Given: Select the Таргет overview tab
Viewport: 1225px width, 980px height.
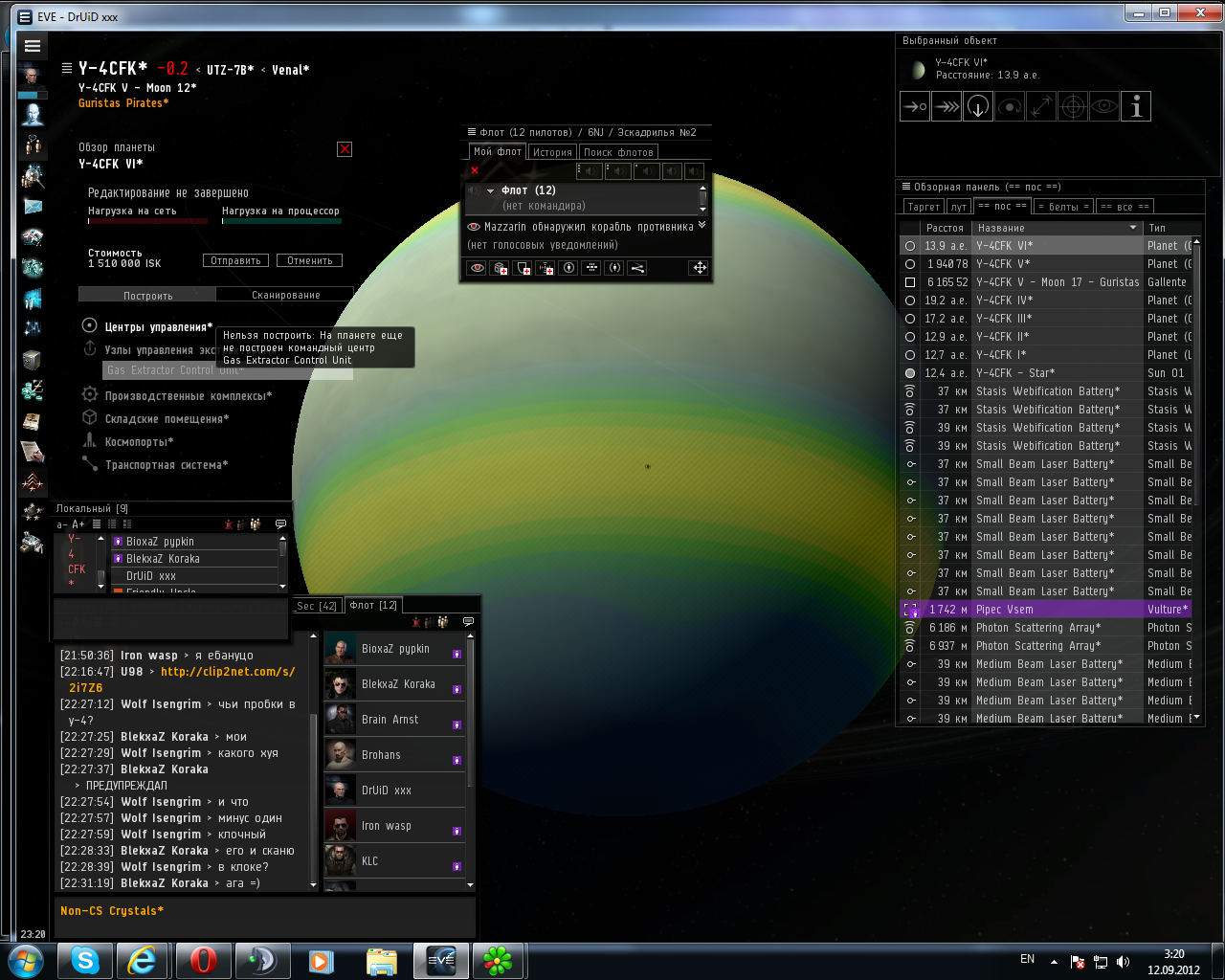Looking at the screenshot, I should tap(924, 207).
